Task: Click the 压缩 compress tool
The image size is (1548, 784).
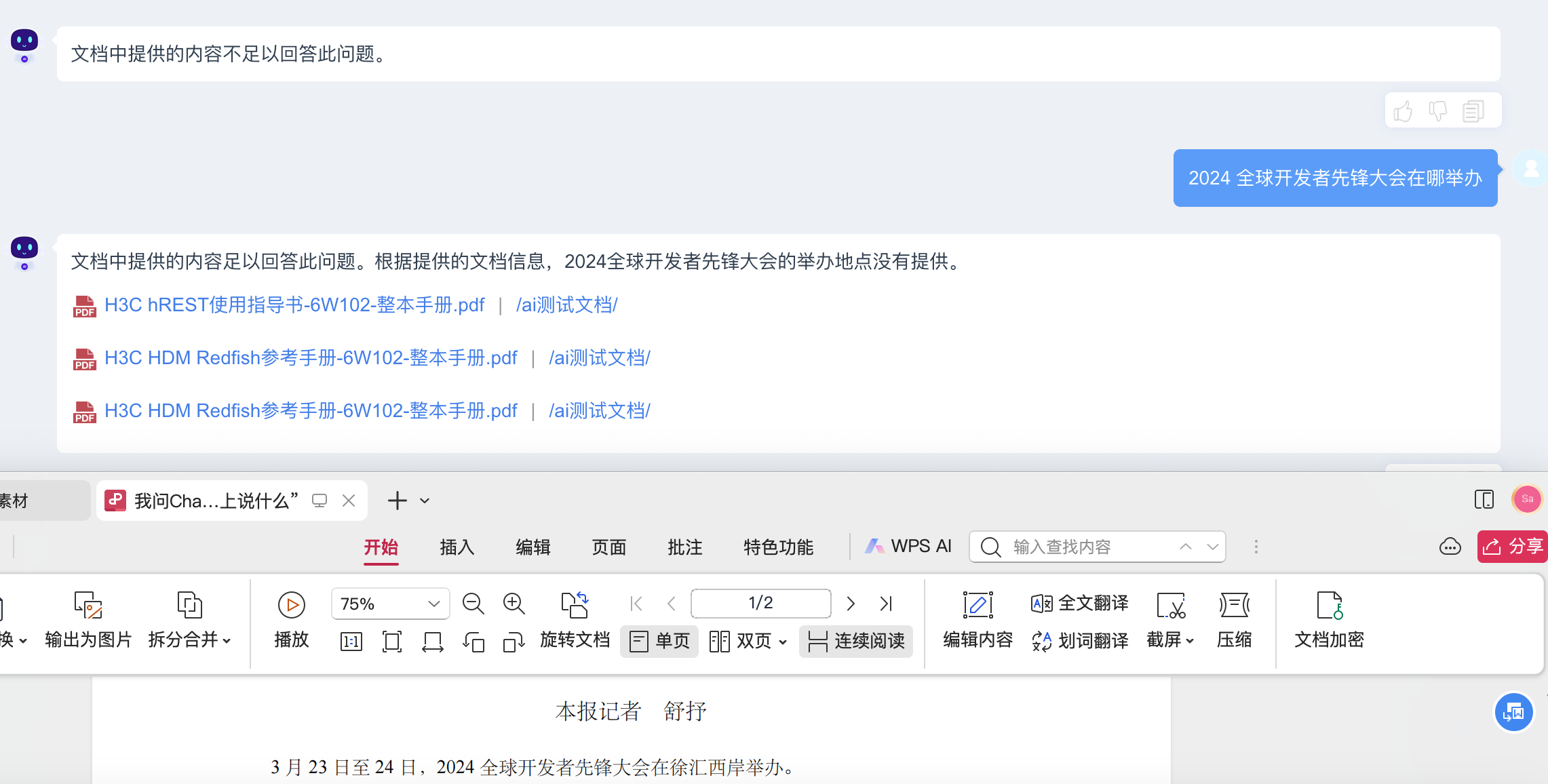Action: point(1235,621)
